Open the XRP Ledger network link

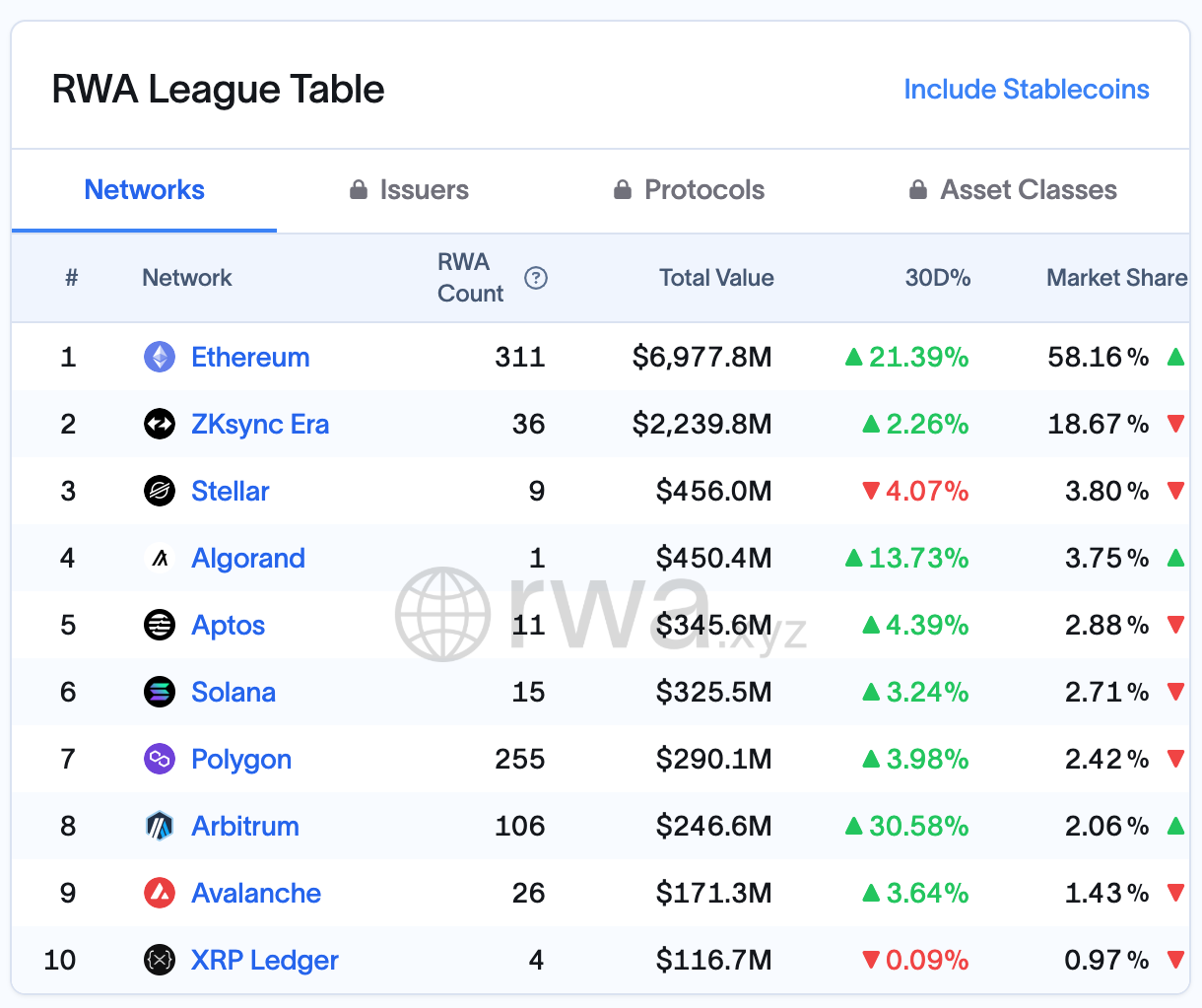tap(265, 960)
